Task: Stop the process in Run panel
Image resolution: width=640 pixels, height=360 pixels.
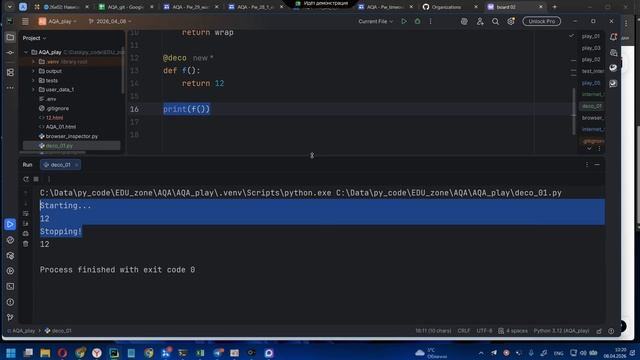Action: [x=36, y=179]
